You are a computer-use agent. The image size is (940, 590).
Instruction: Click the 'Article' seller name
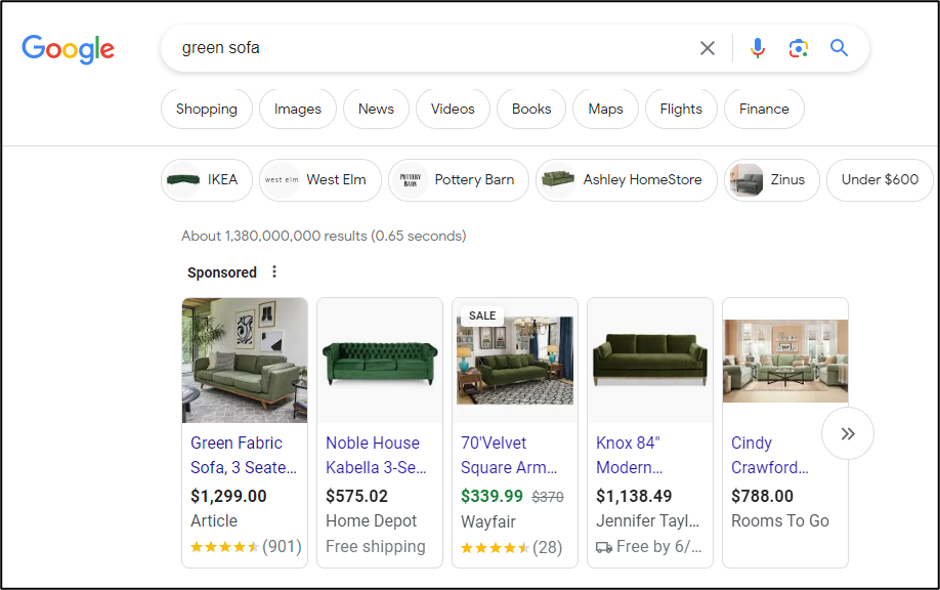(x=214, y=521)
